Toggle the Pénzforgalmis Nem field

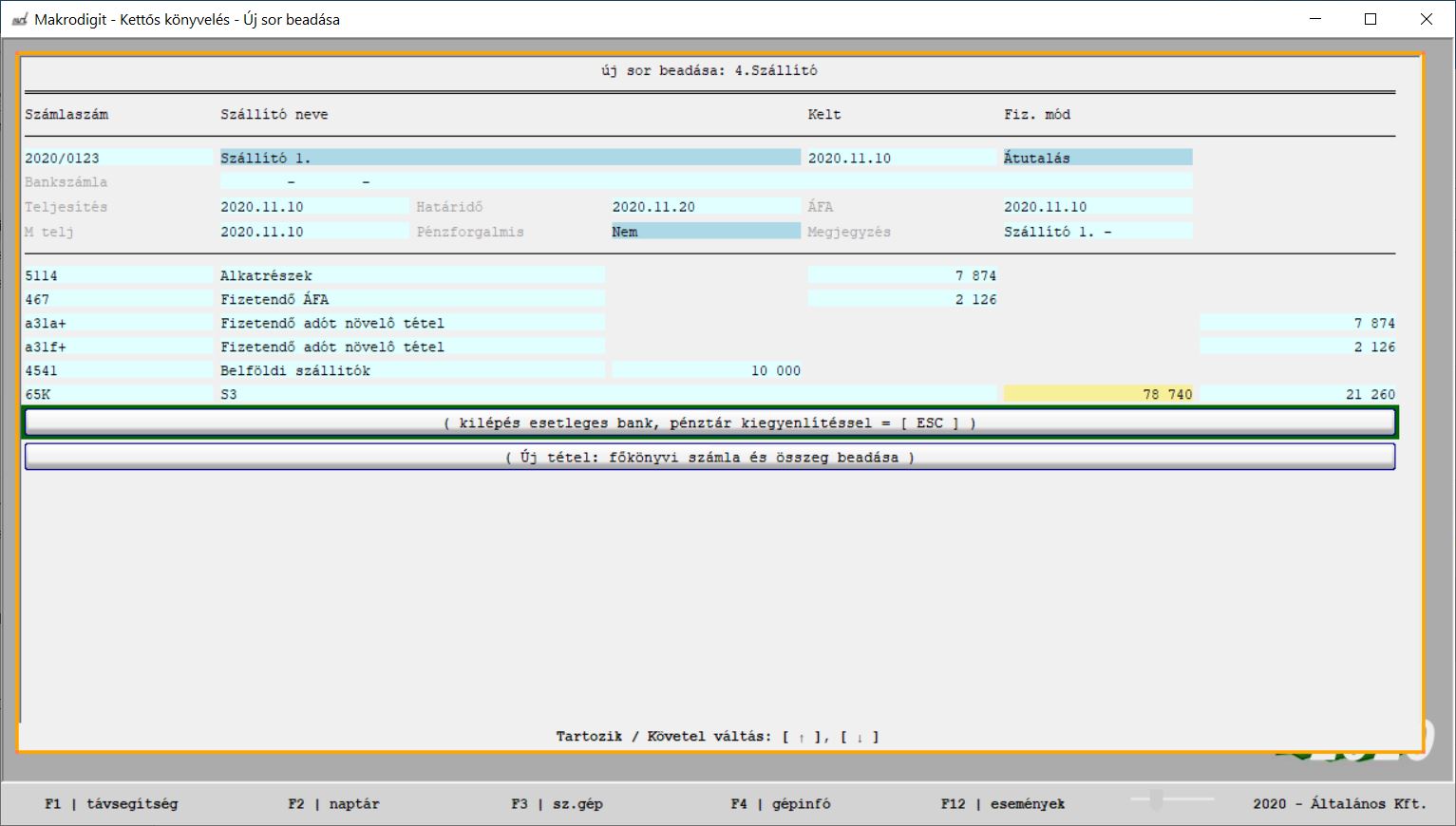pyautogui.click(x=706, y=231)
